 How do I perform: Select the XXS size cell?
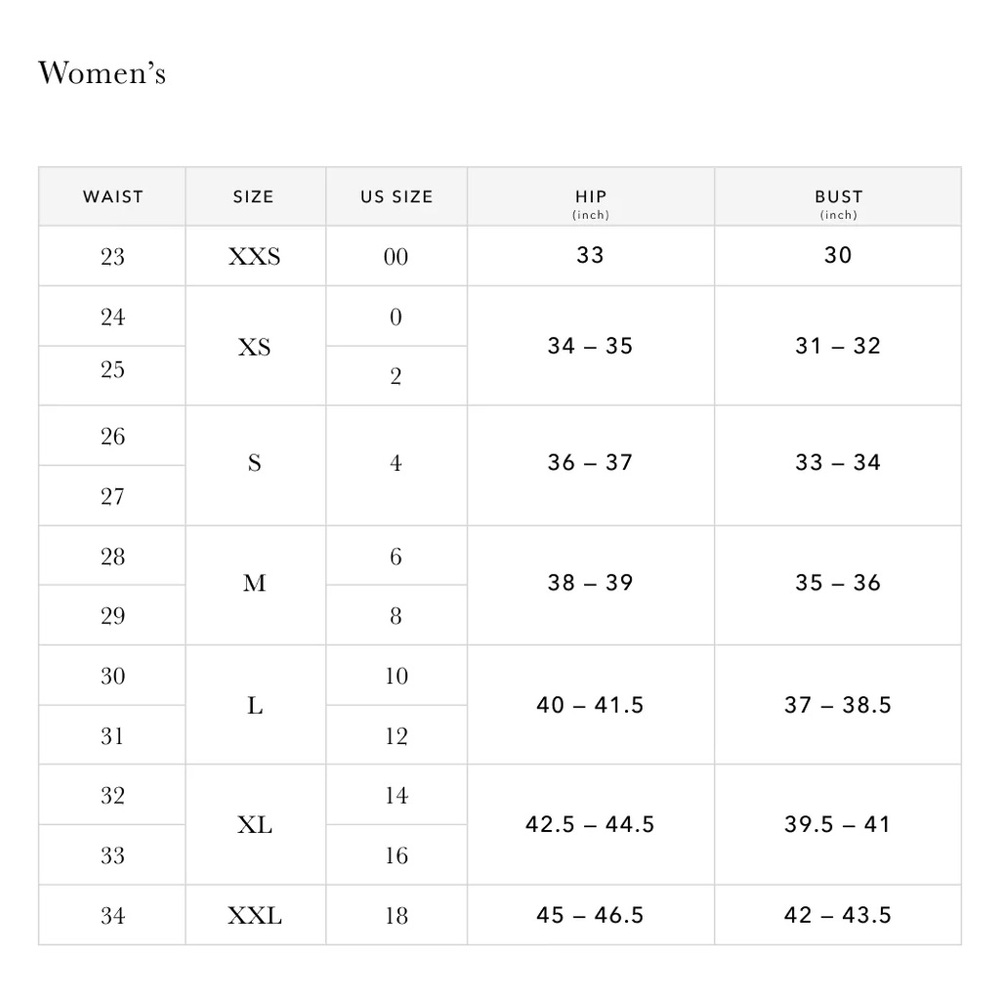click(255, 256)
